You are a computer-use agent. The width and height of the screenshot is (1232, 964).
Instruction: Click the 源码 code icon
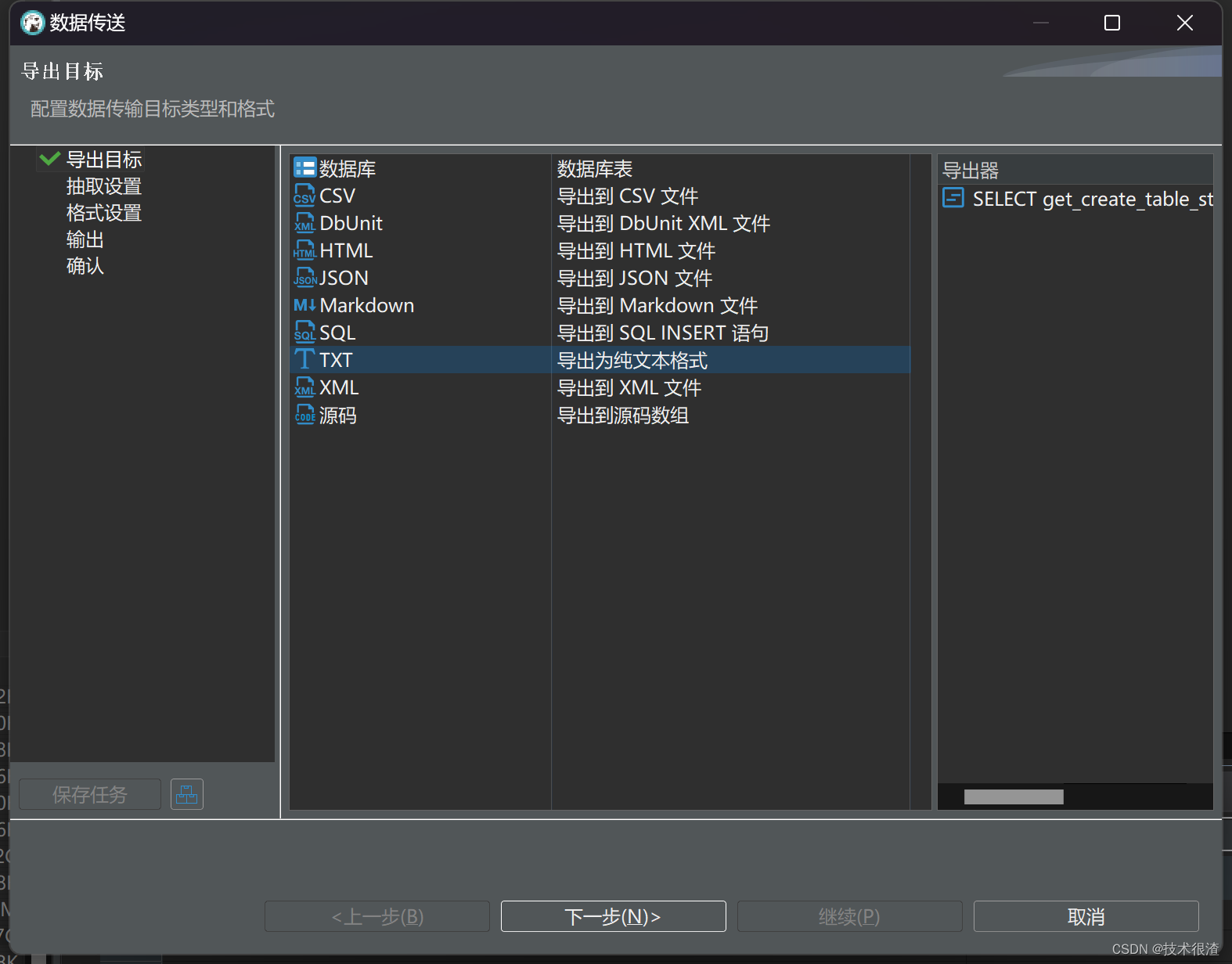[304, 415]
